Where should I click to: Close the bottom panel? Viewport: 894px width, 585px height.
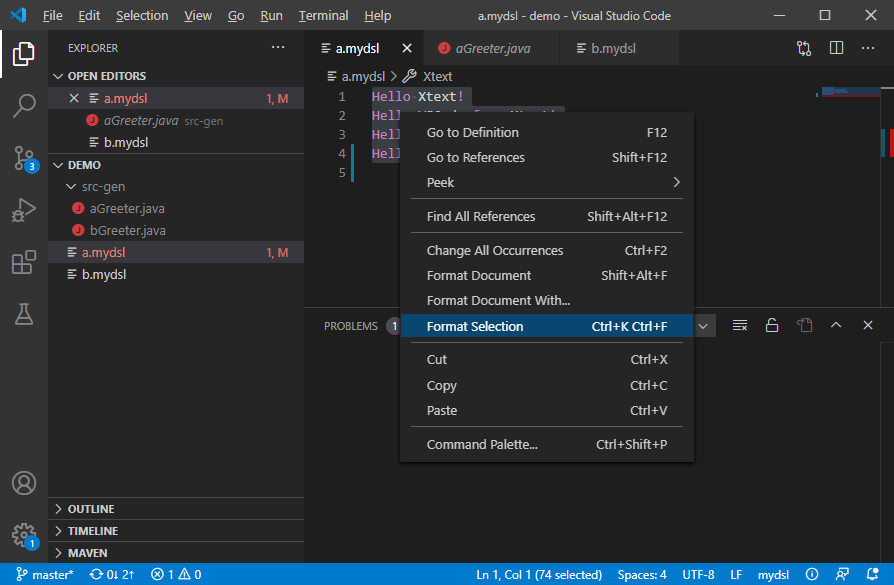(868, 325)
